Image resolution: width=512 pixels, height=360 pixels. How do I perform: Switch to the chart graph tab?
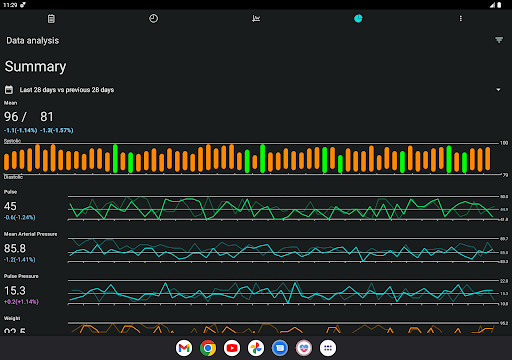click(256, 19)
